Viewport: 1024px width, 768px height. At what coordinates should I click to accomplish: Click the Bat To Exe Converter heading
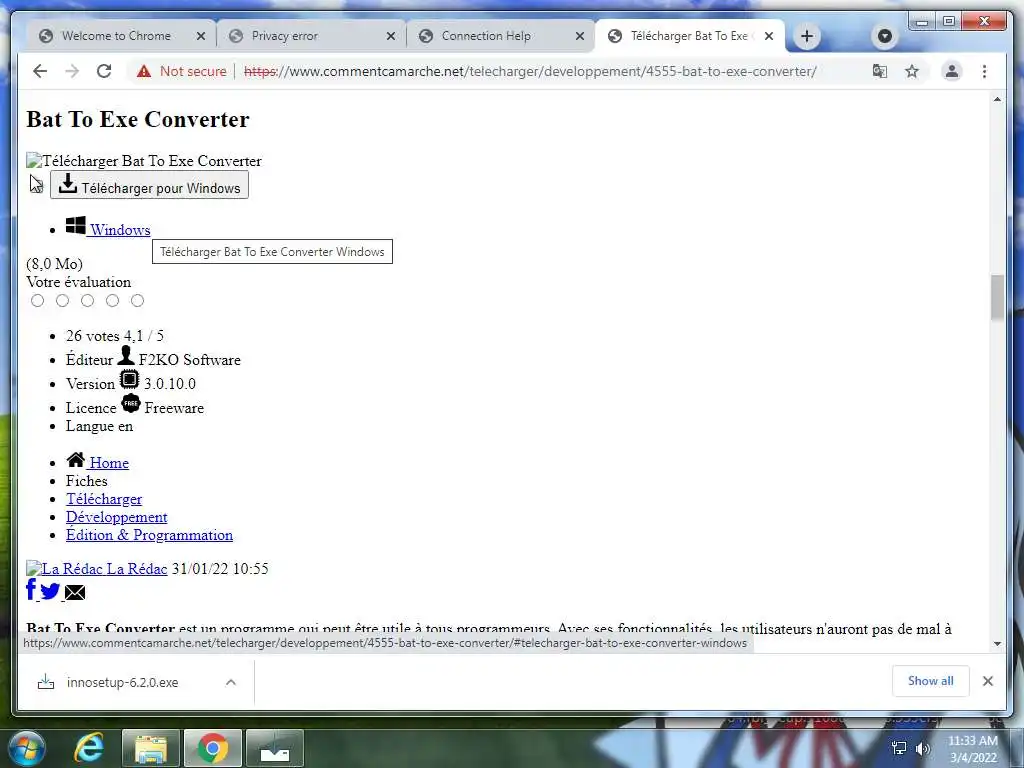coord(138,120)
